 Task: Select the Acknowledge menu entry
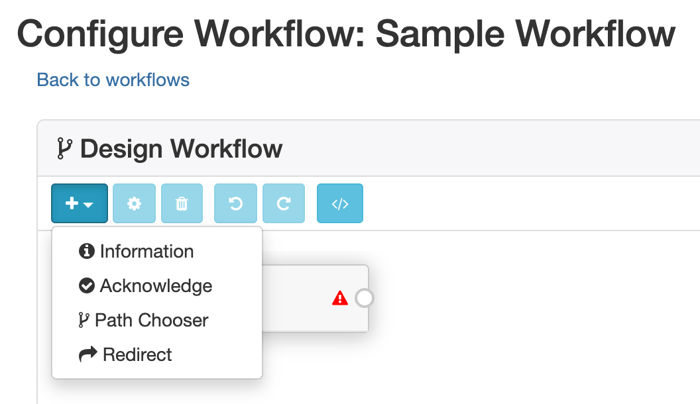pos(155,286)
